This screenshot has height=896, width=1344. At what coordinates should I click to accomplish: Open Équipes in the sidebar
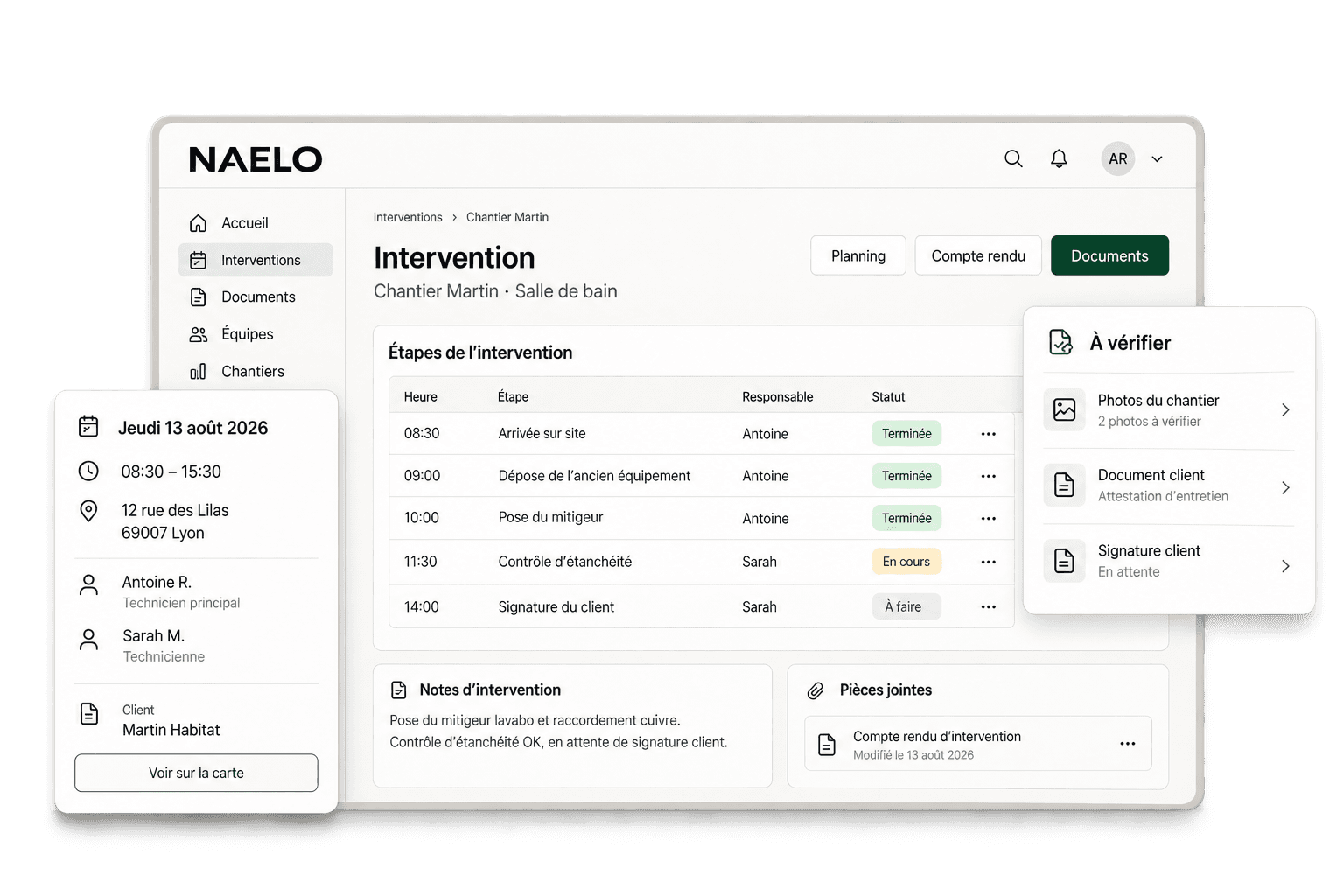coord(255,334)
